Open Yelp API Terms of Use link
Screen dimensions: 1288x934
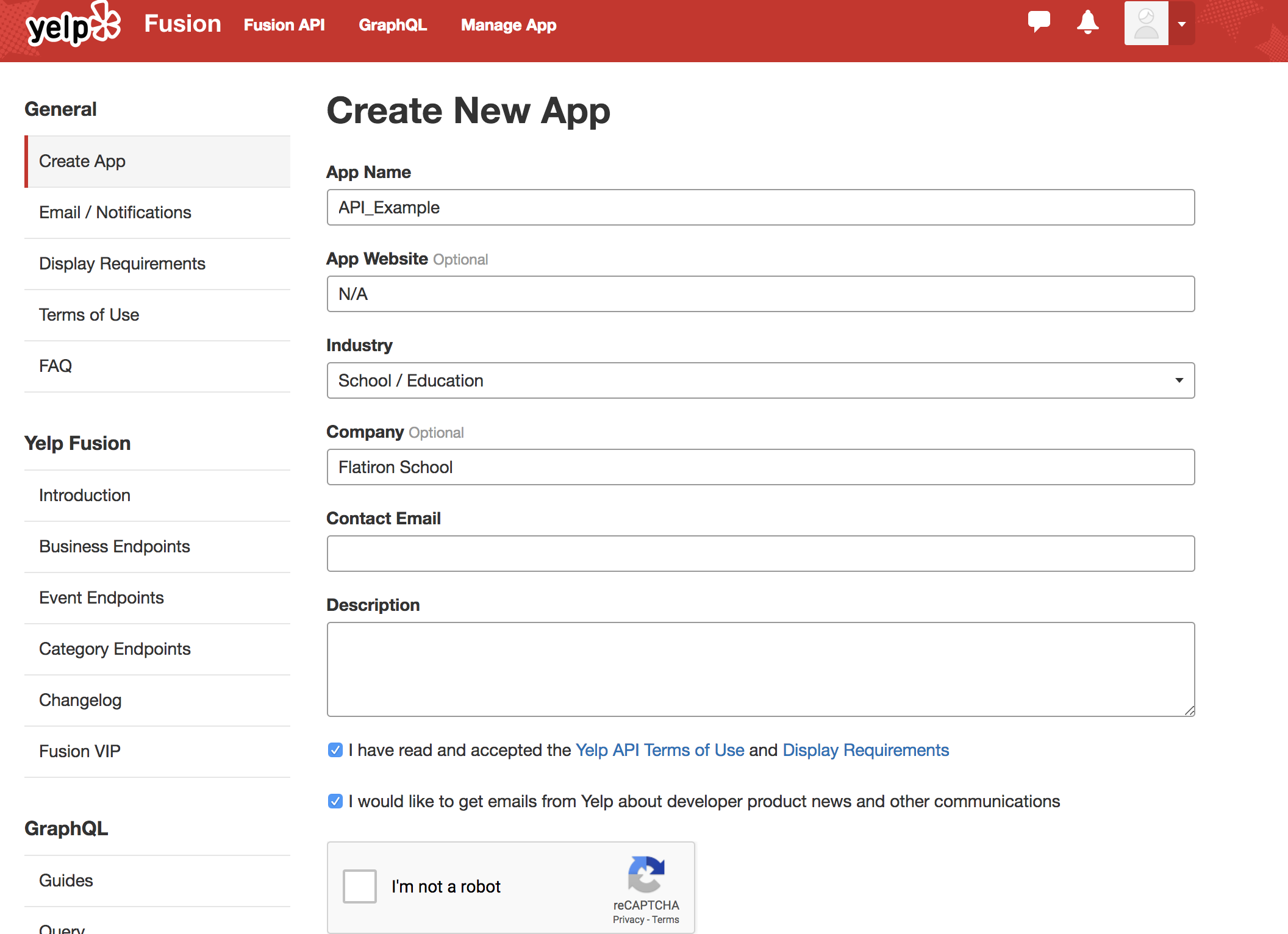point(660,750)
